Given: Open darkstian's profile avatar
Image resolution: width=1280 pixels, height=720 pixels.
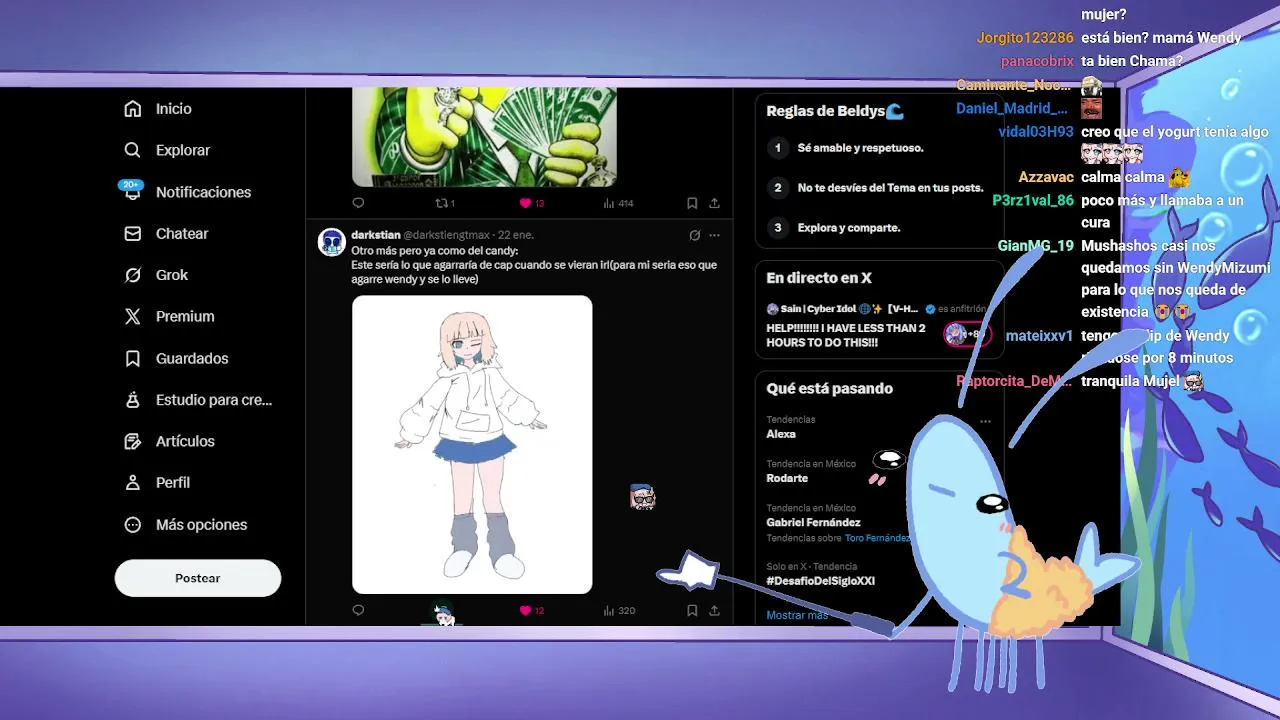Looking at the screenshot, I should click(331, 242).
